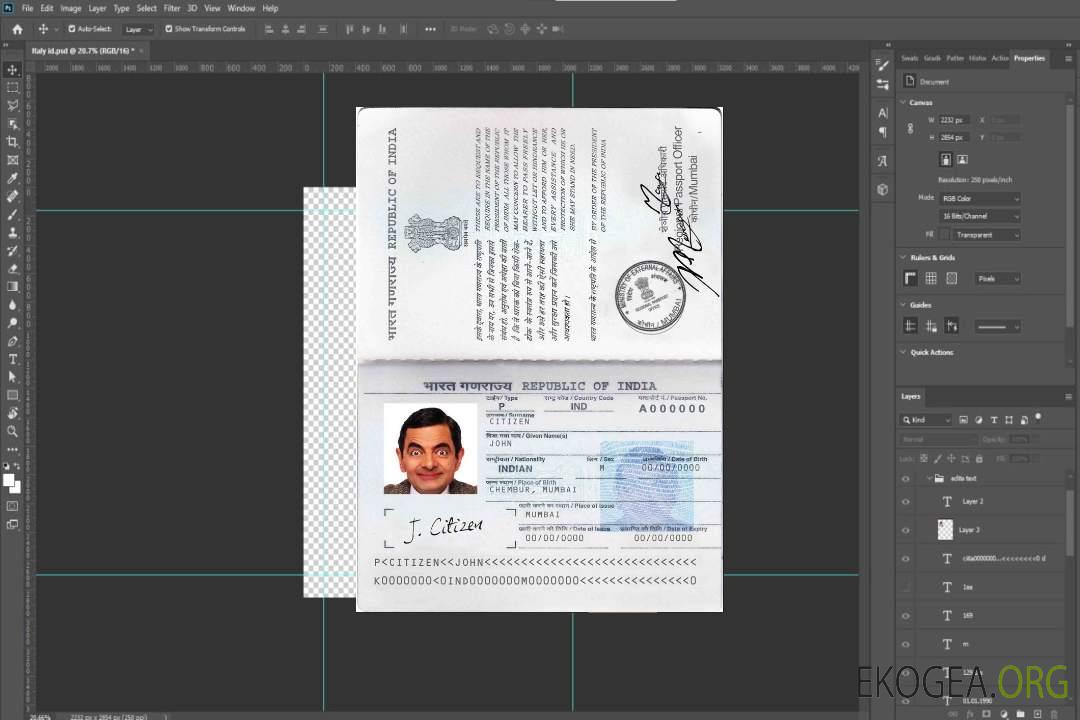Open the guide line style dropdown

(998, 327)
